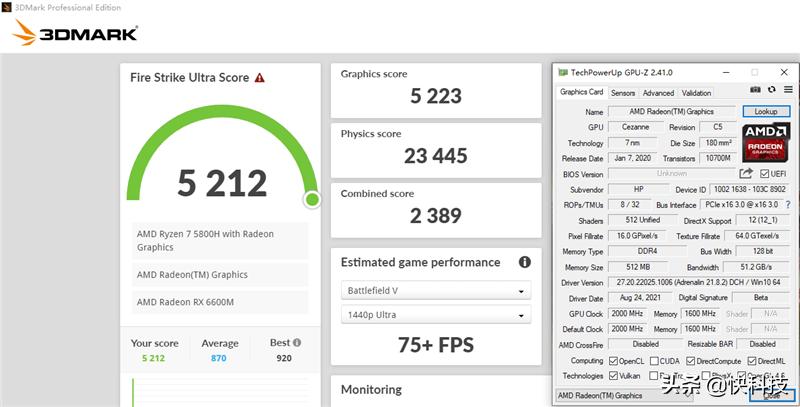Open the GPU-Z hamburger menu
Image resolution: width=800 pixels, height=407 pixels.
[788, 90]
